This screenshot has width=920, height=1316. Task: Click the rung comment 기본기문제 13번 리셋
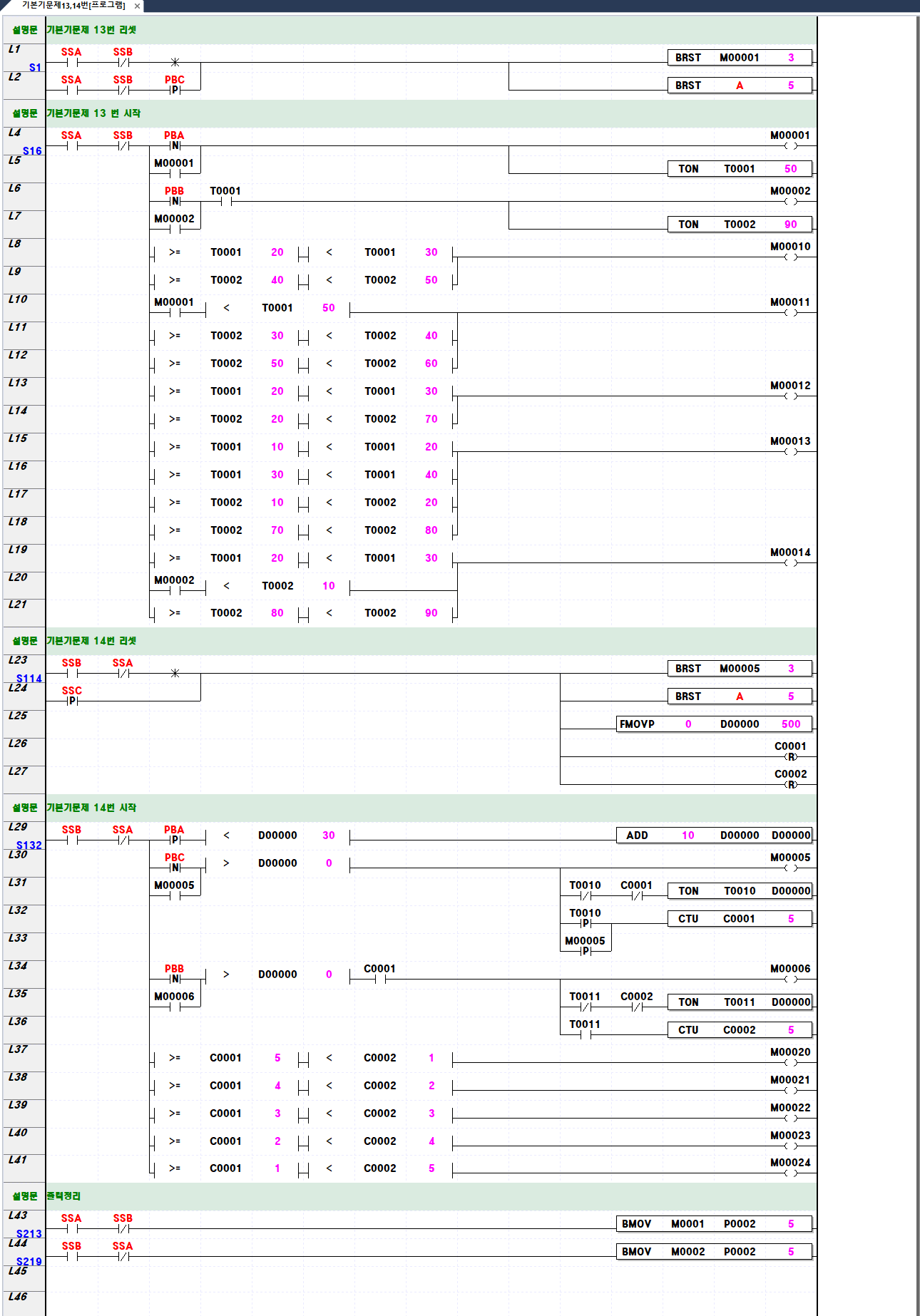click(91, 30)
